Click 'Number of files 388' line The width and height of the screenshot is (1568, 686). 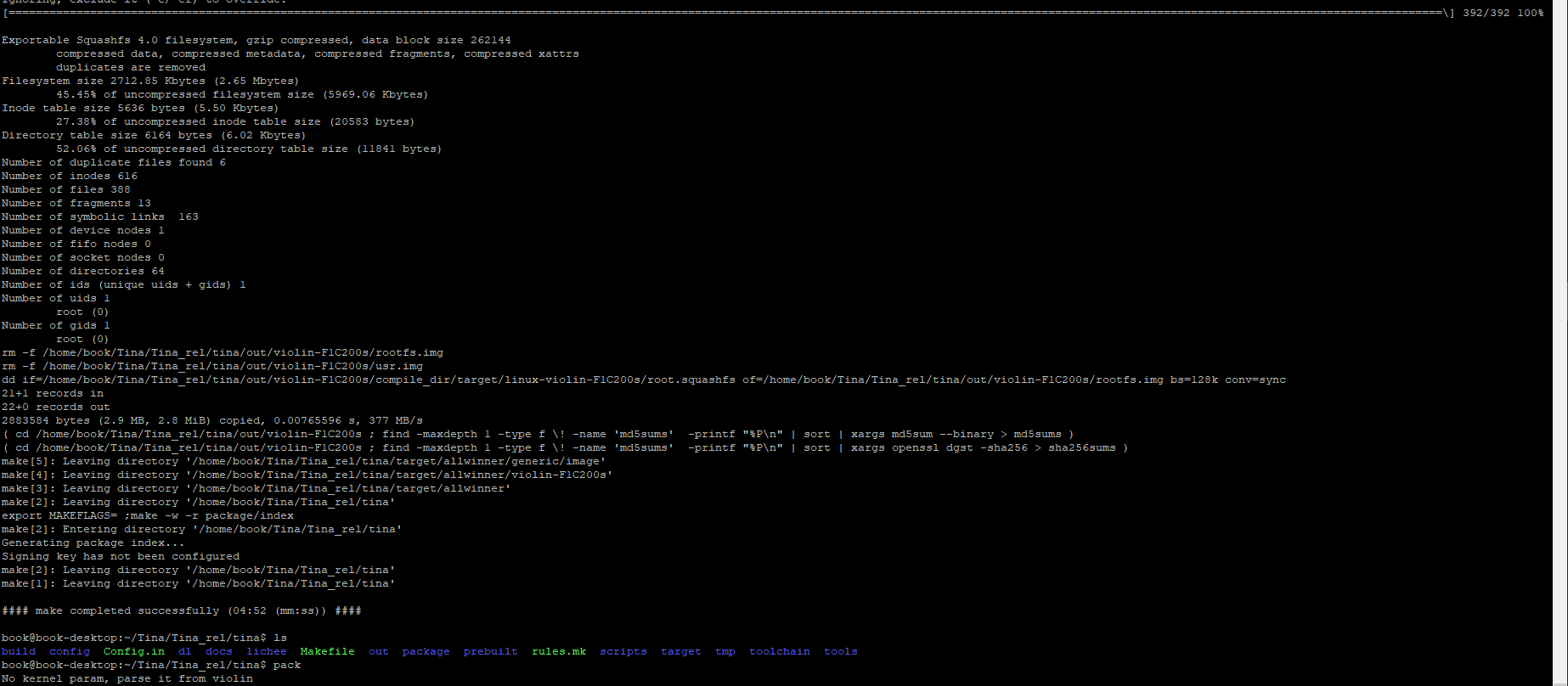pos(66,189)
